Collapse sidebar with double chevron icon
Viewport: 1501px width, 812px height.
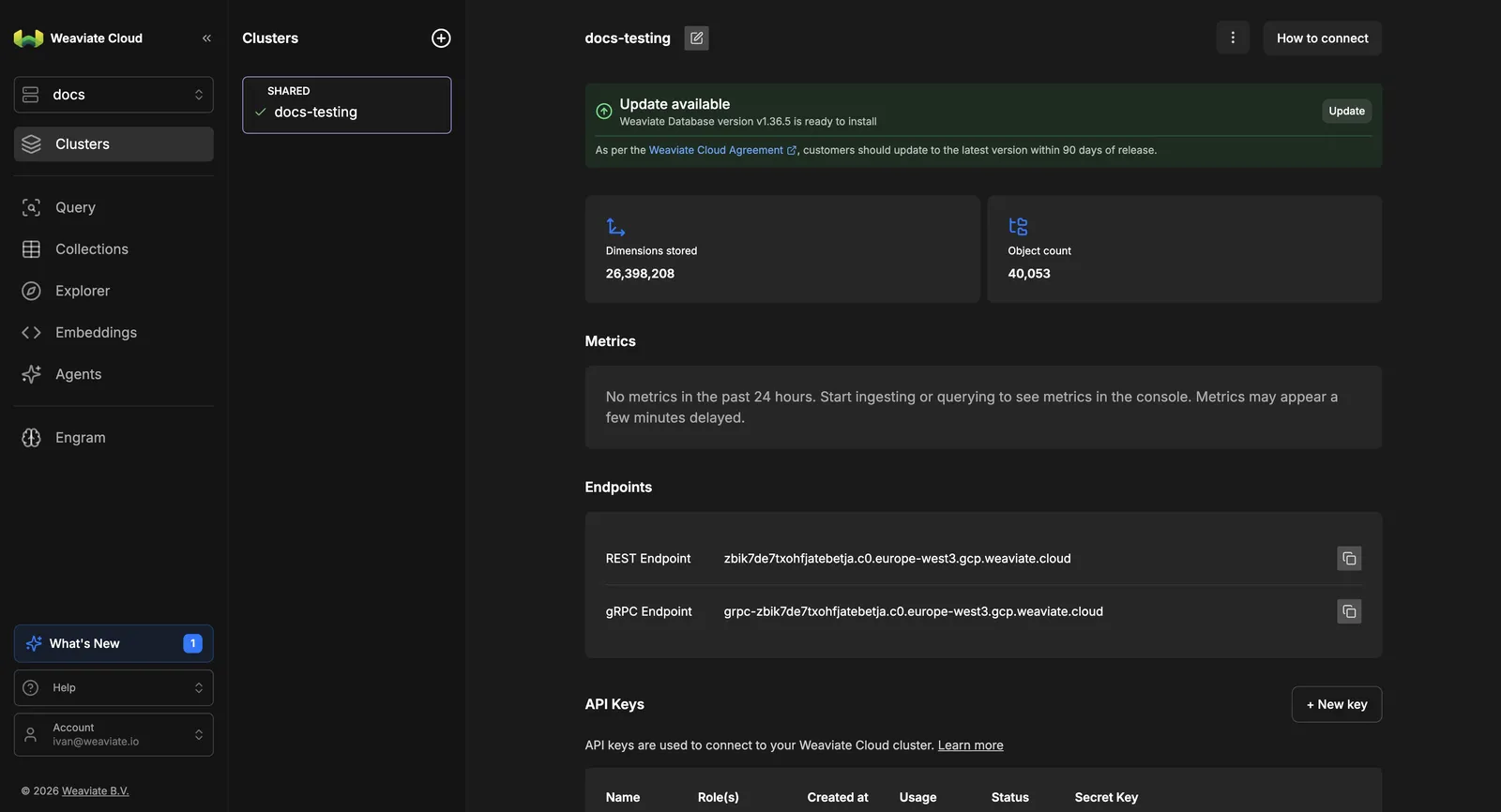pos(206,38)
